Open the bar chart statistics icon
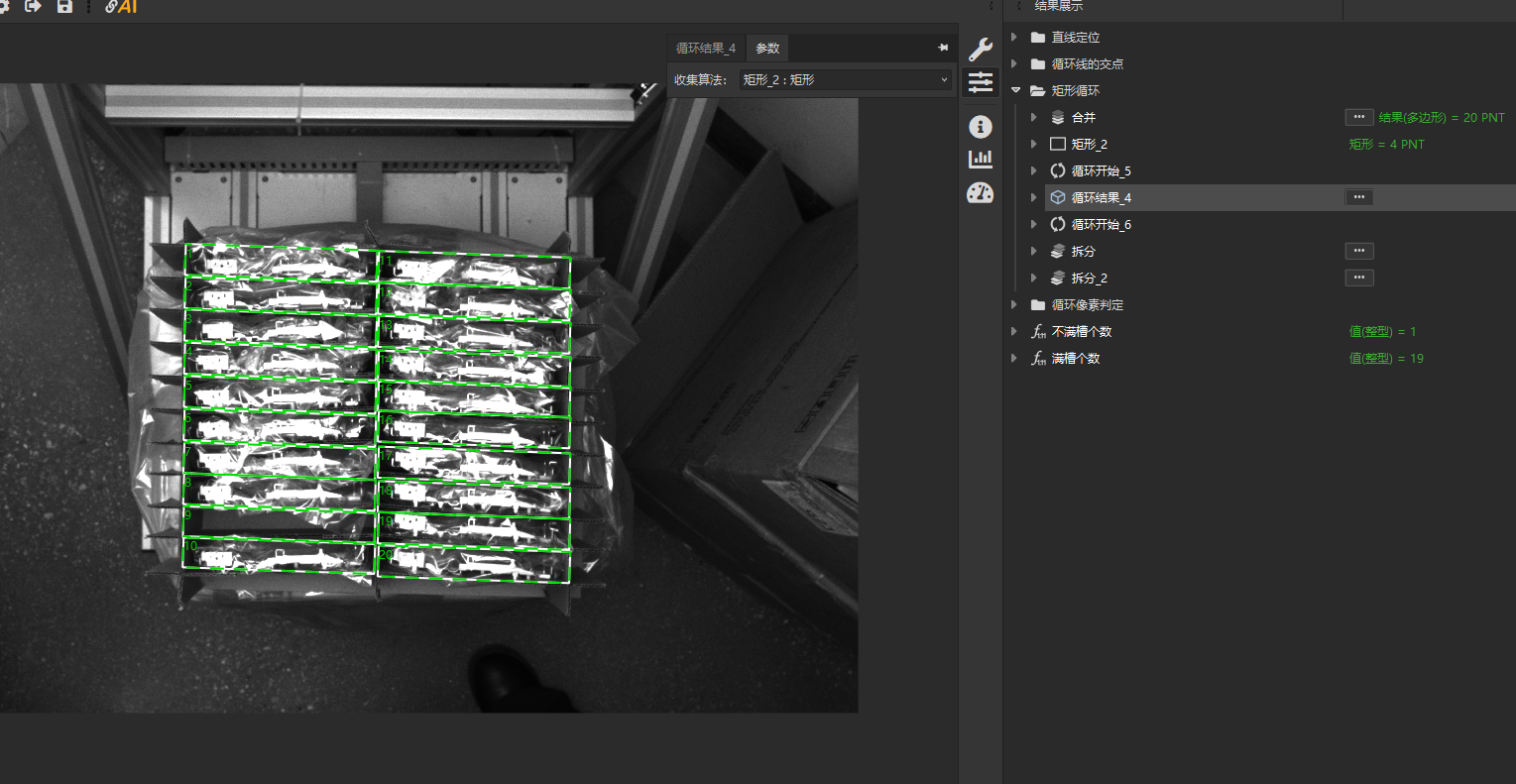The image size is (1516, 784). coord(980,159)
